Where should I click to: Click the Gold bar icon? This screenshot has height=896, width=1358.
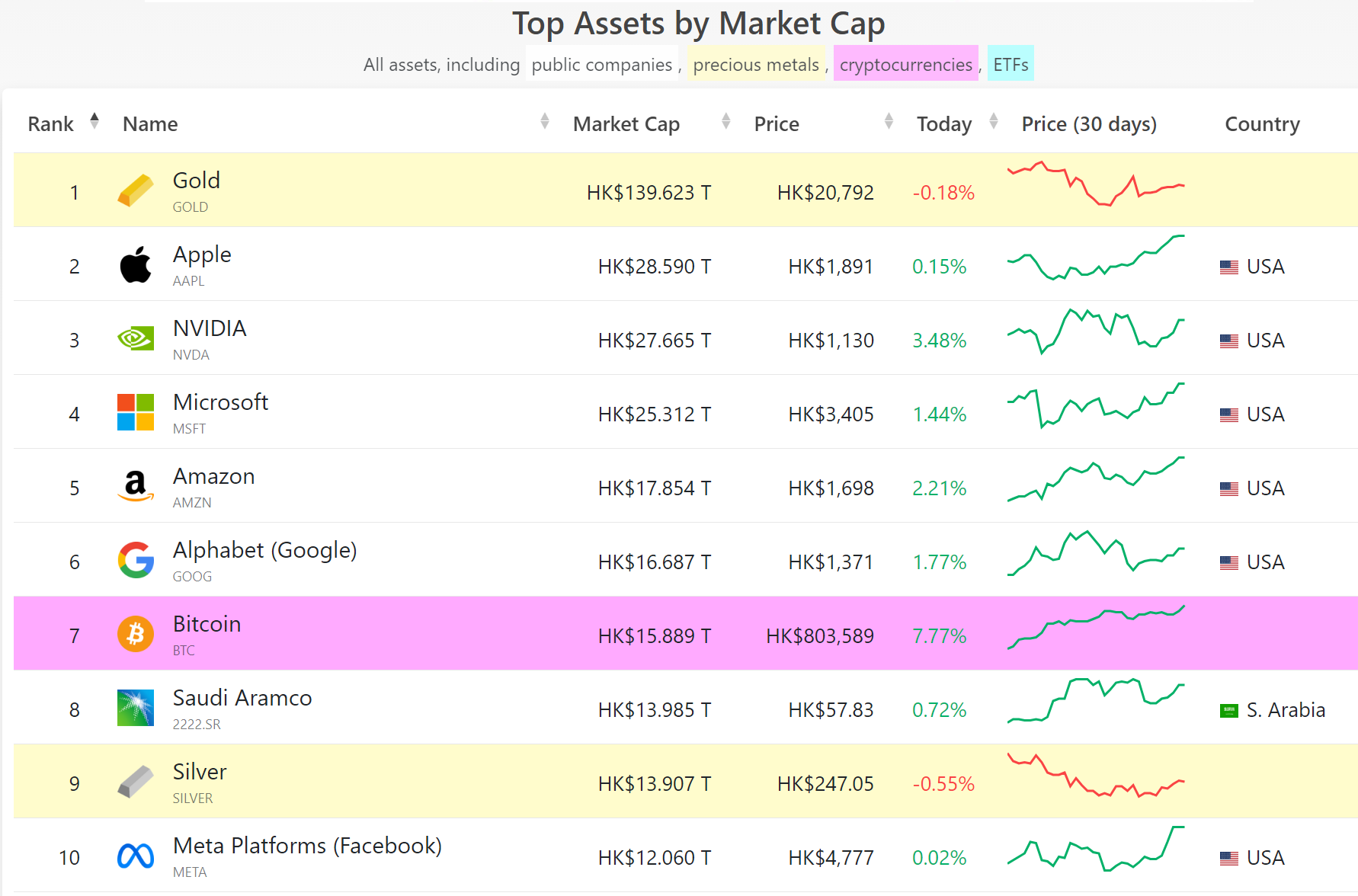136,190
